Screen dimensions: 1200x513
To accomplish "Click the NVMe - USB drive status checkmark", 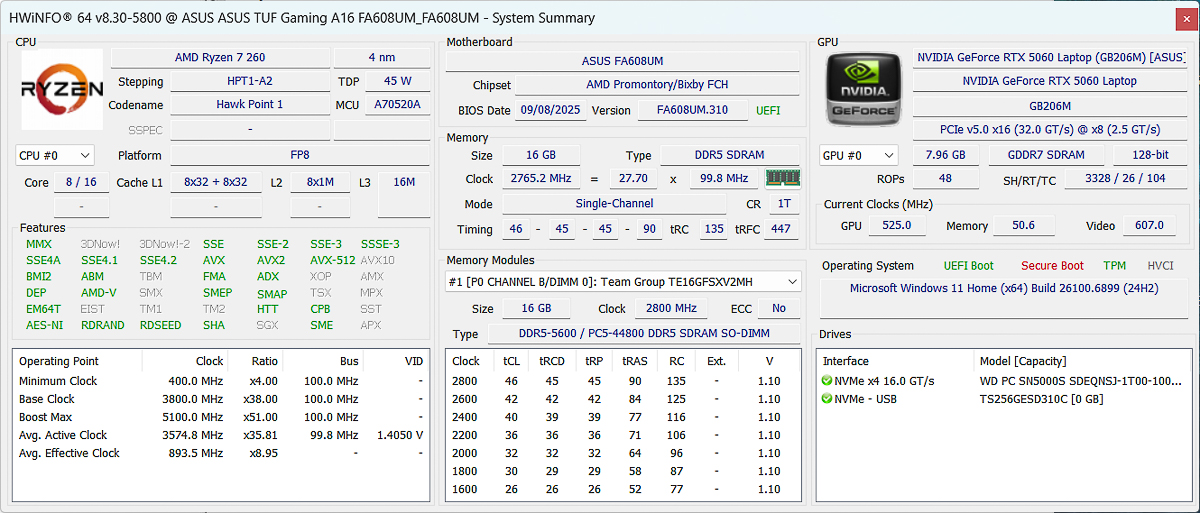I will [x=827, y=399].
